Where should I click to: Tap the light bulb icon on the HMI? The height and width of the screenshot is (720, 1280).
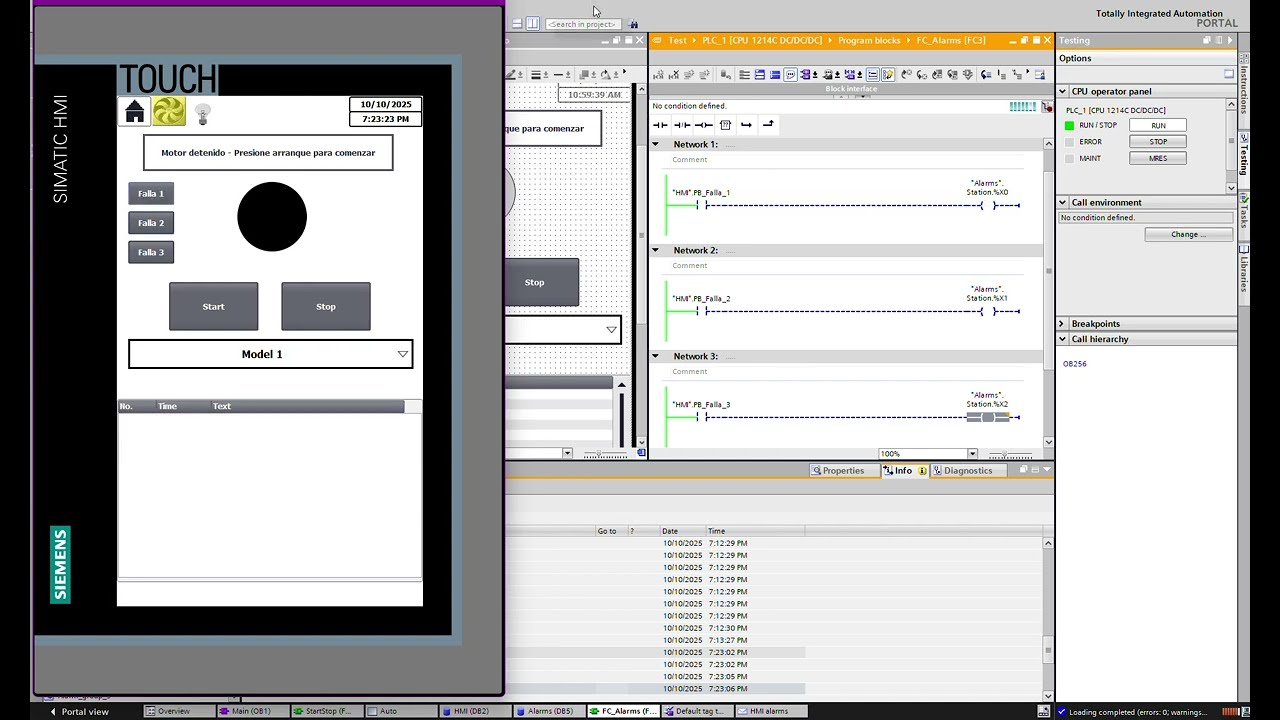[x=203, y=114]
